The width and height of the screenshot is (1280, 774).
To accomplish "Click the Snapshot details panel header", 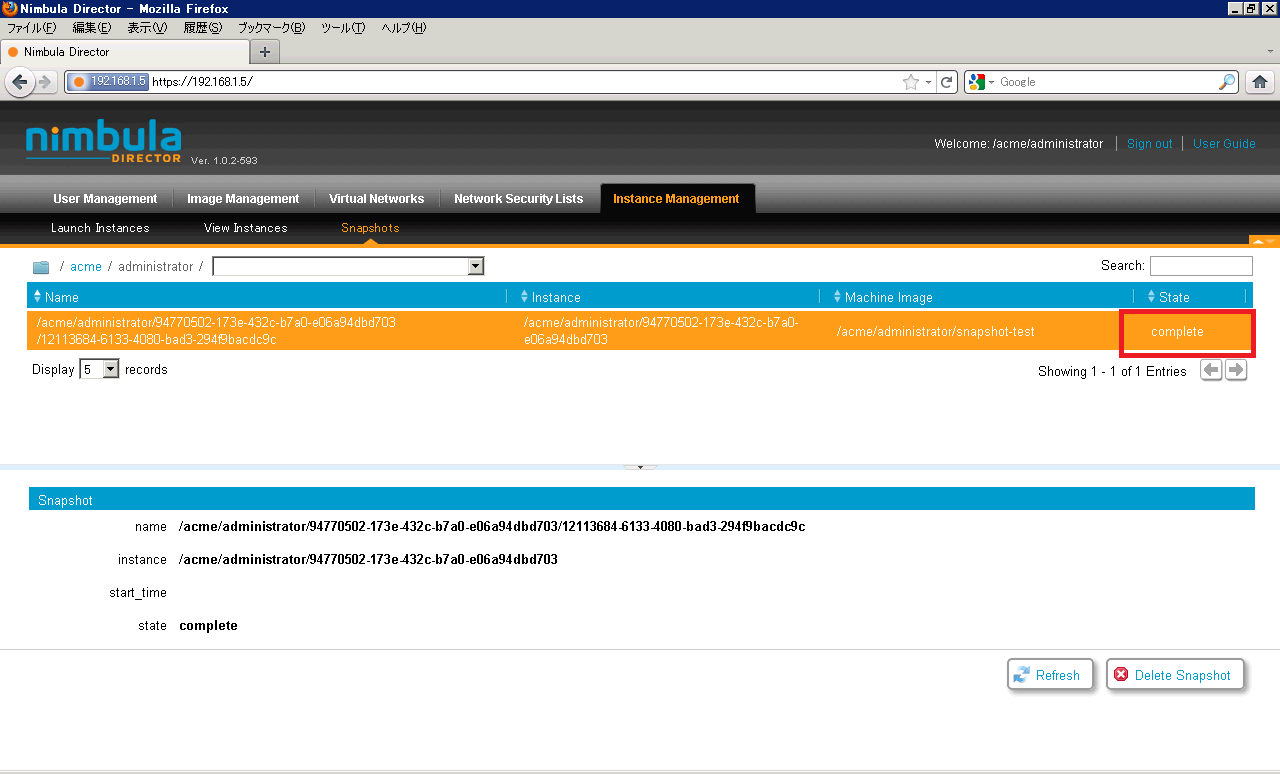I will (x=641, y=499).
